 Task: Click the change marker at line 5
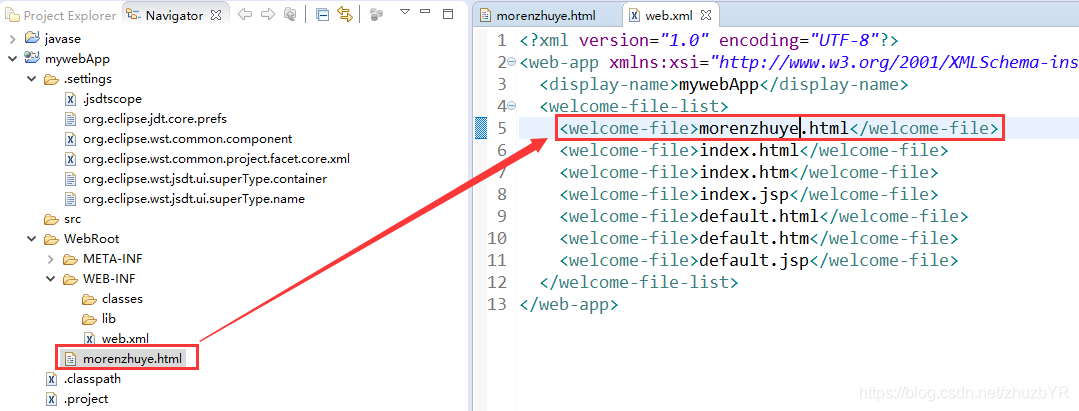click(482, 128)
